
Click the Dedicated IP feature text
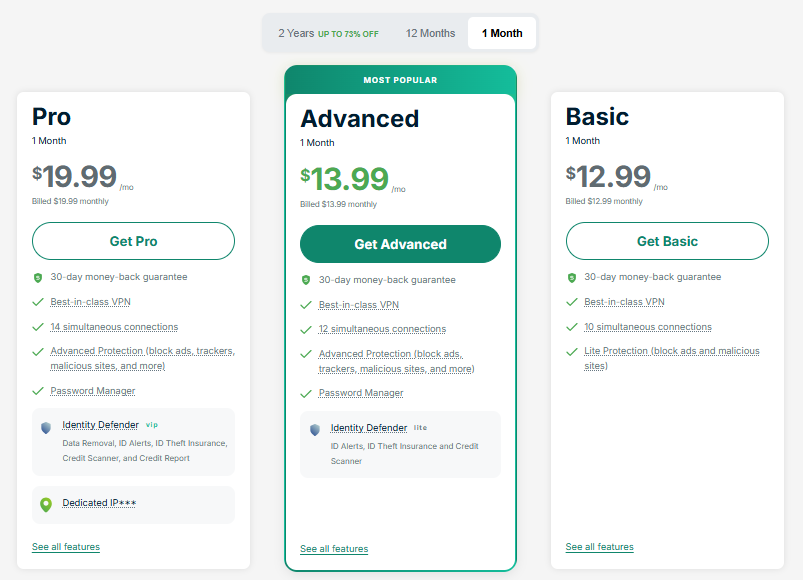(99, 503)
